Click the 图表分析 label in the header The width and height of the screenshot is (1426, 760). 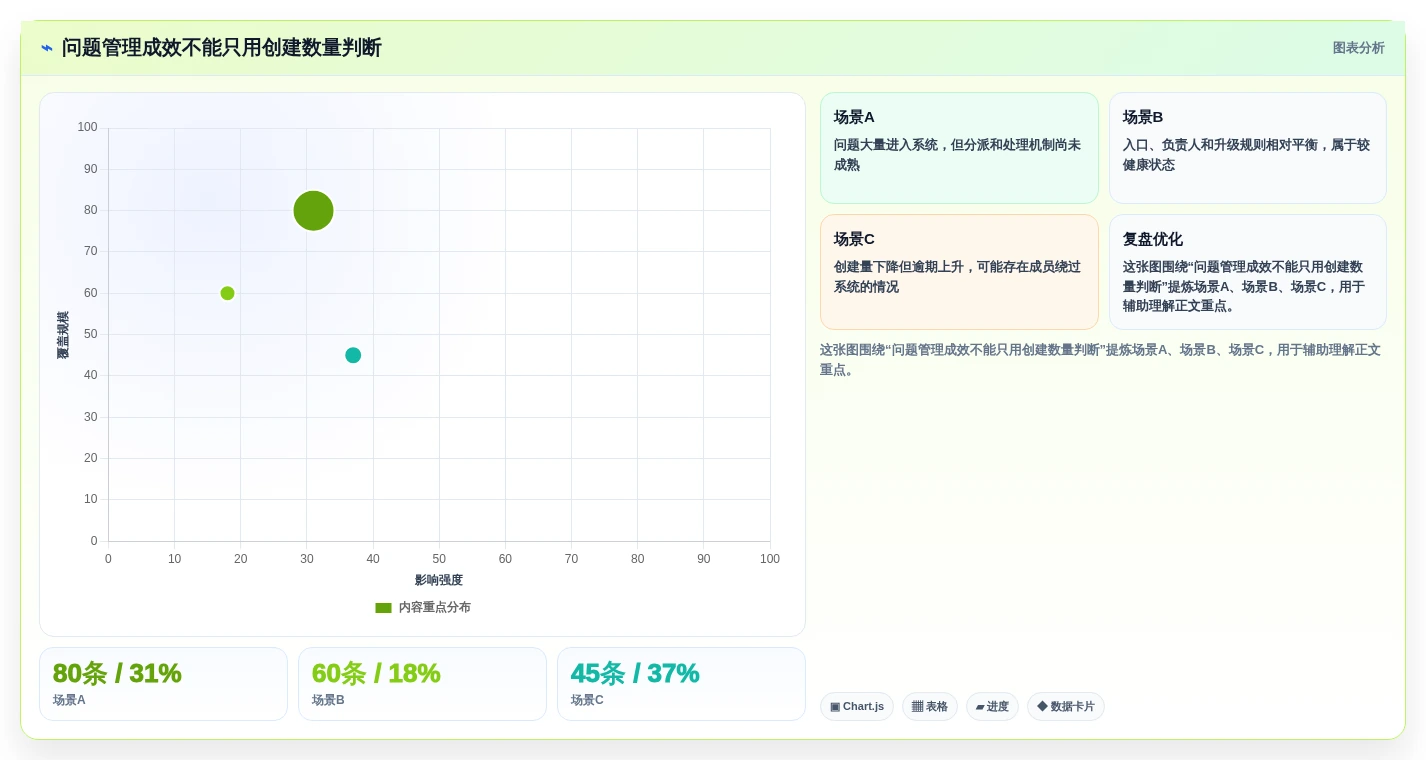point(1358,48)
